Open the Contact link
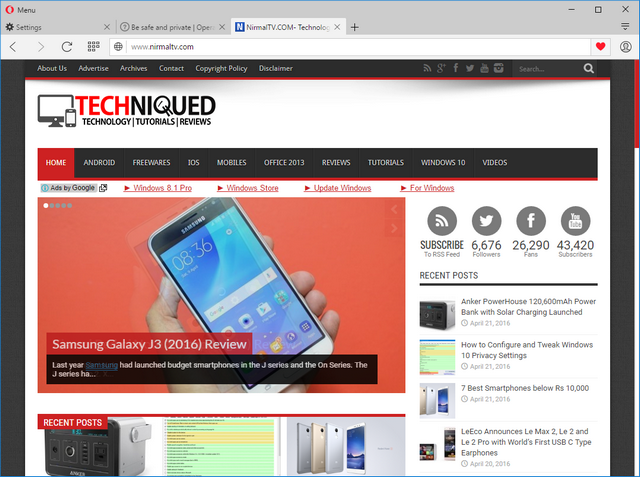The height and width of the screenshot is (477, 640). pyautogui.click(x=171, y=68)
